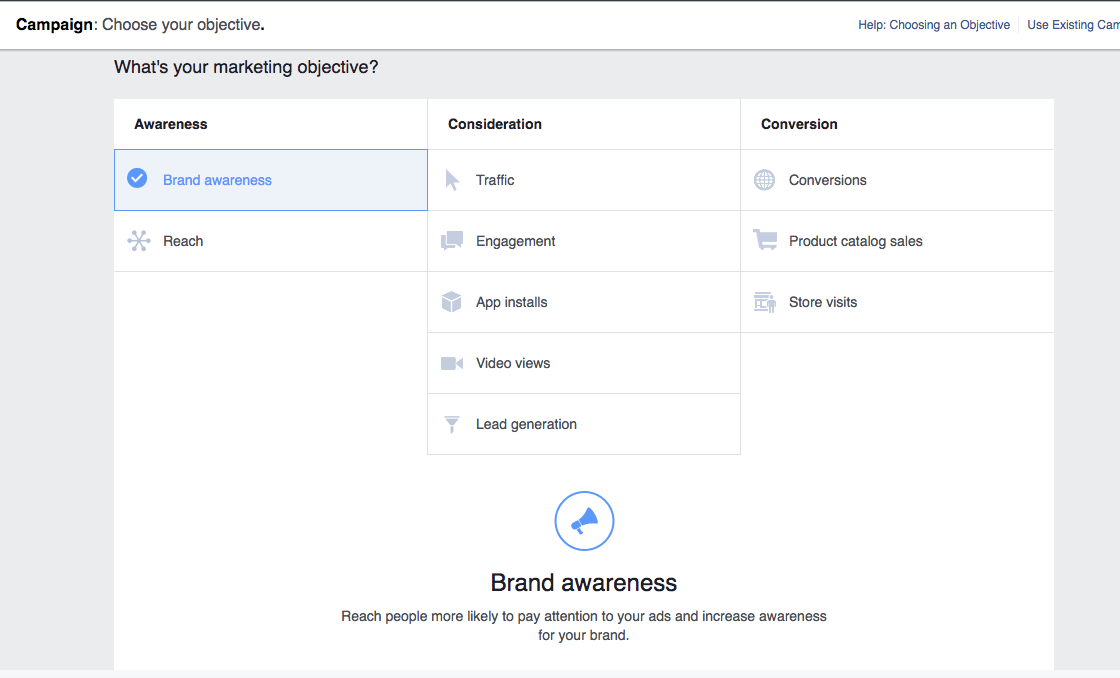Screen dimensions: 1120x678
Task: Click the Store visits storefront icon
Action: [765, 302]
